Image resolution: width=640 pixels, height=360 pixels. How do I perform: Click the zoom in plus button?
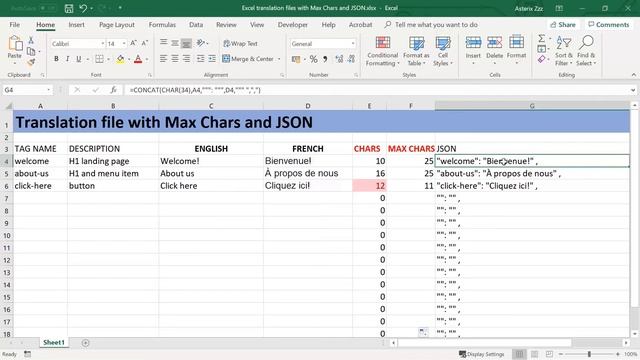(618, 354)
